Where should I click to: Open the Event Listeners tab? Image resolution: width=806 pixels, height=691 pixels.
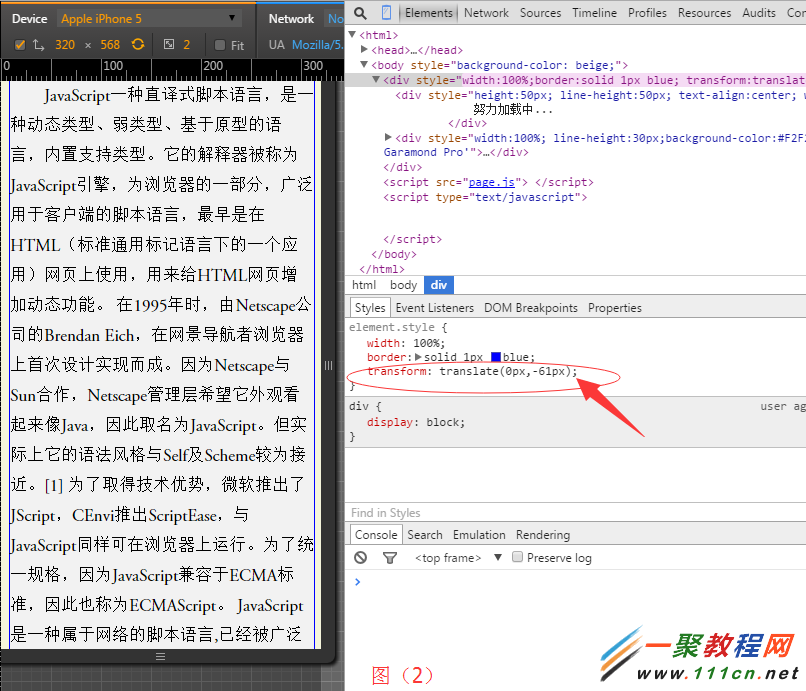pos(435,307)
